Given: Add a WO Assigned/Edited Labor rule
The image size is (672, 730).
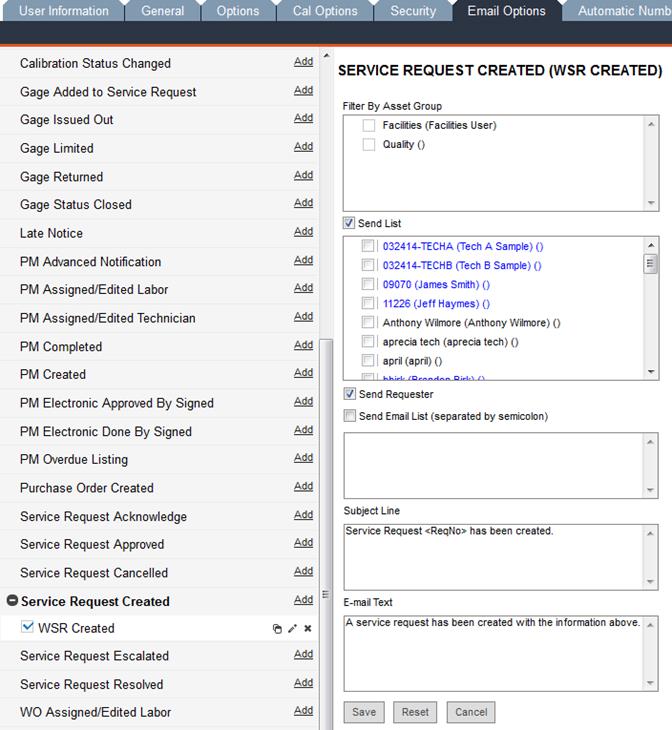Looking at the screenshot, I should 304,711.
